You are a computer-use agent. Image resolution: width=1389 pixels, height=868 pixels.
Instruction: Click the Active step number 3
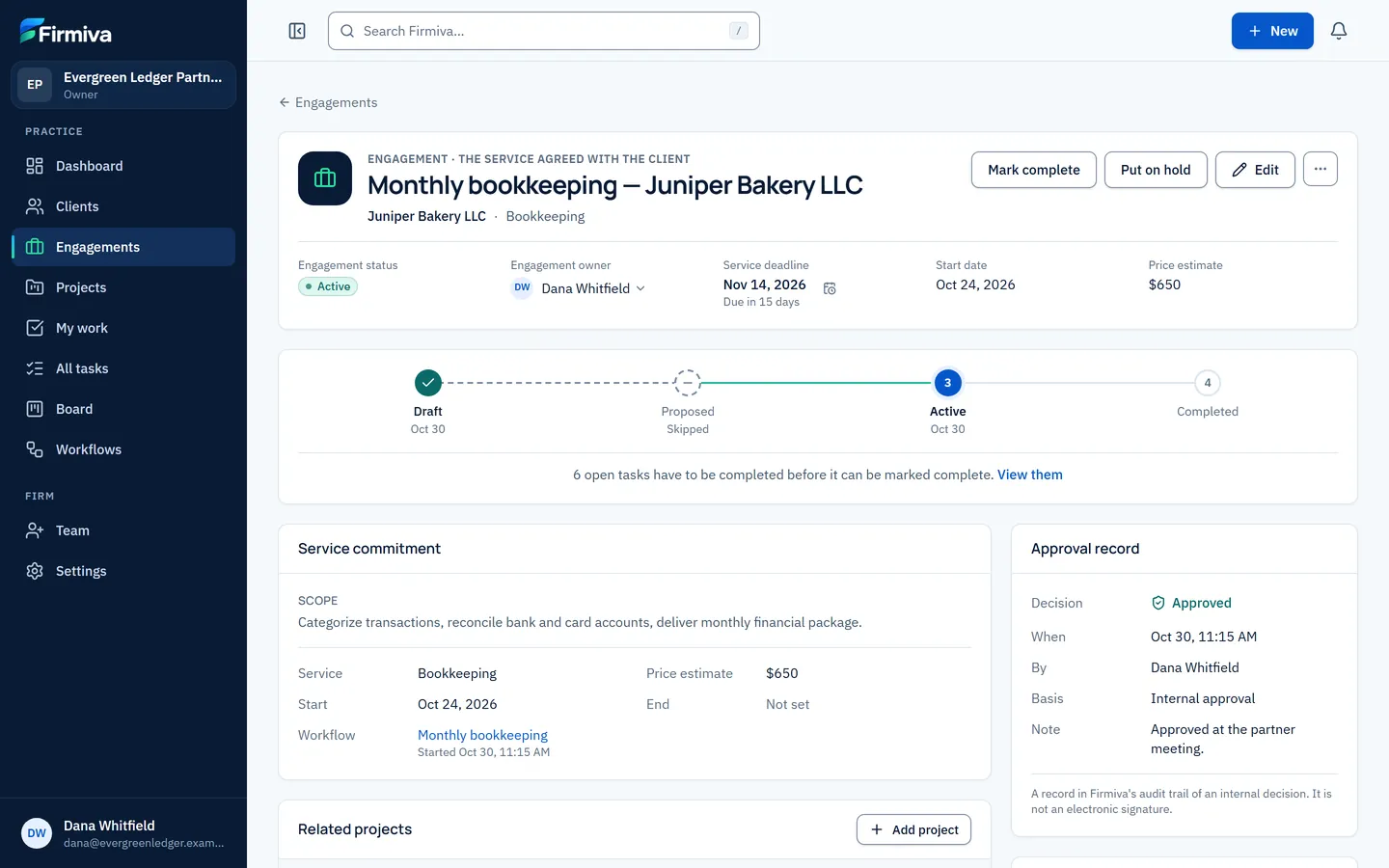point(948,383)
